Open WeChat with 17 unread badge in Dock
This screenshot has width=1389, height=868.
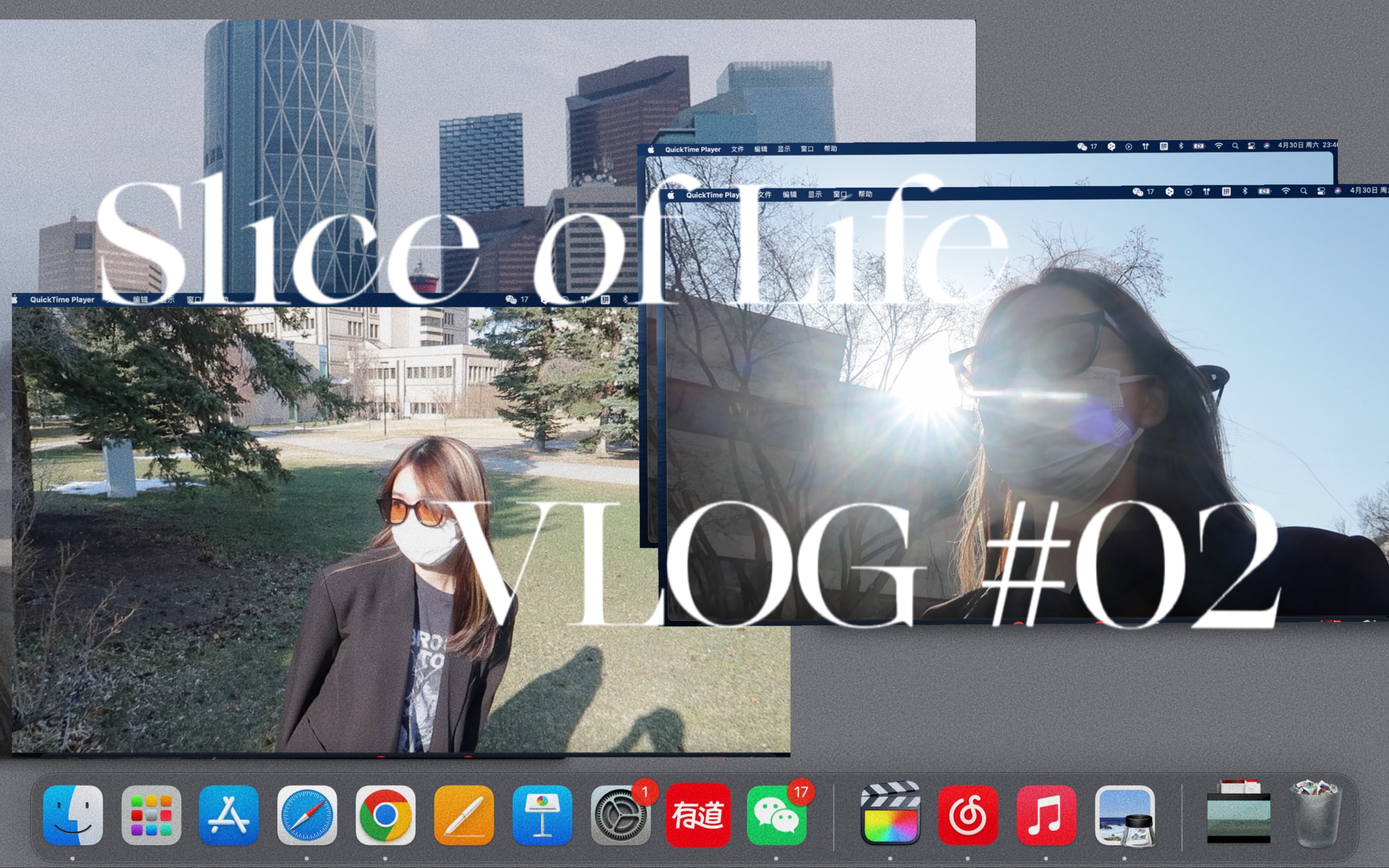point(776,815)
